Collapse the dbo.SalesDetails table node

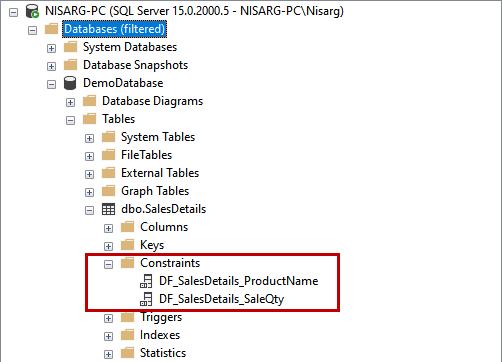point(89,211)
